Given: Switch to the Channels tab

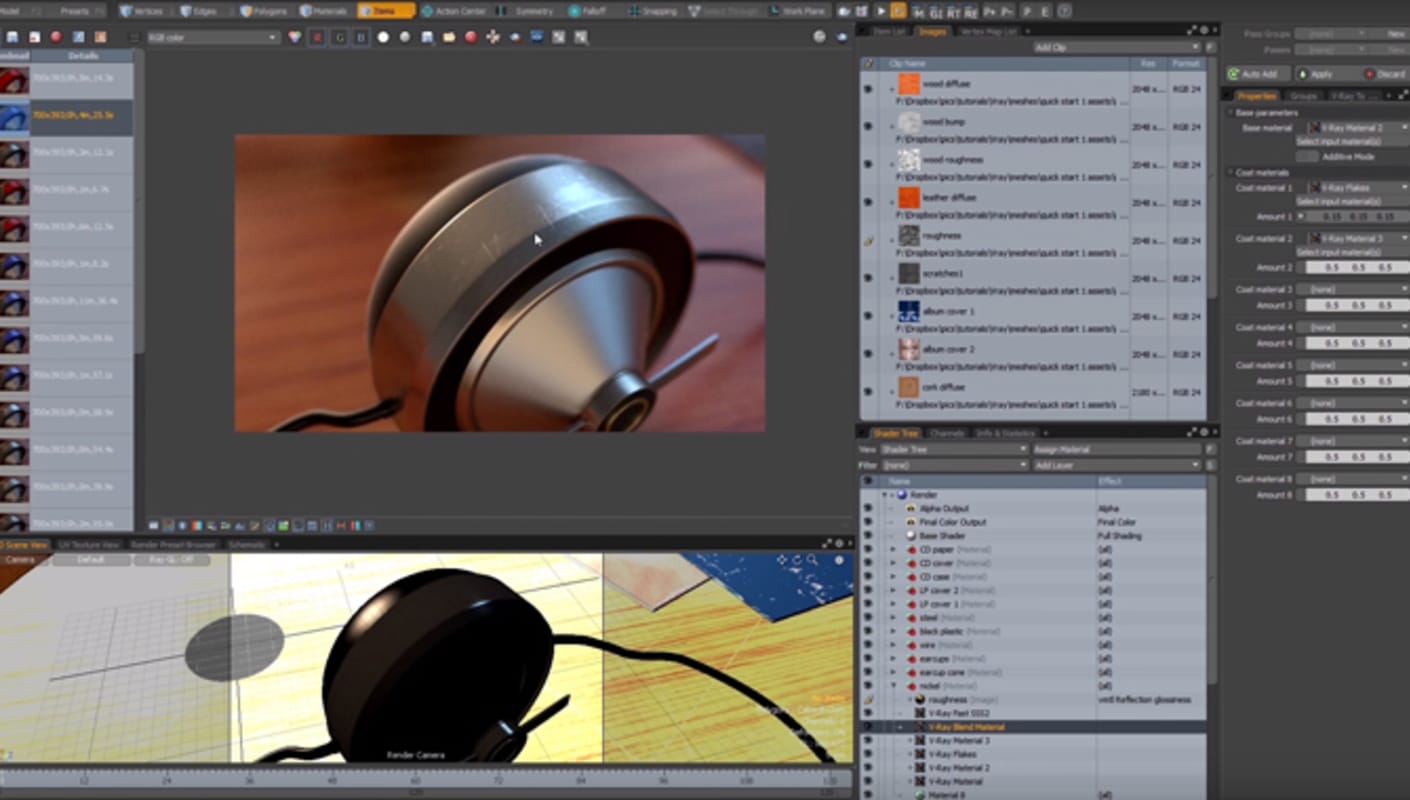Looking at the screenshot, I should click(x=946, y=433).
